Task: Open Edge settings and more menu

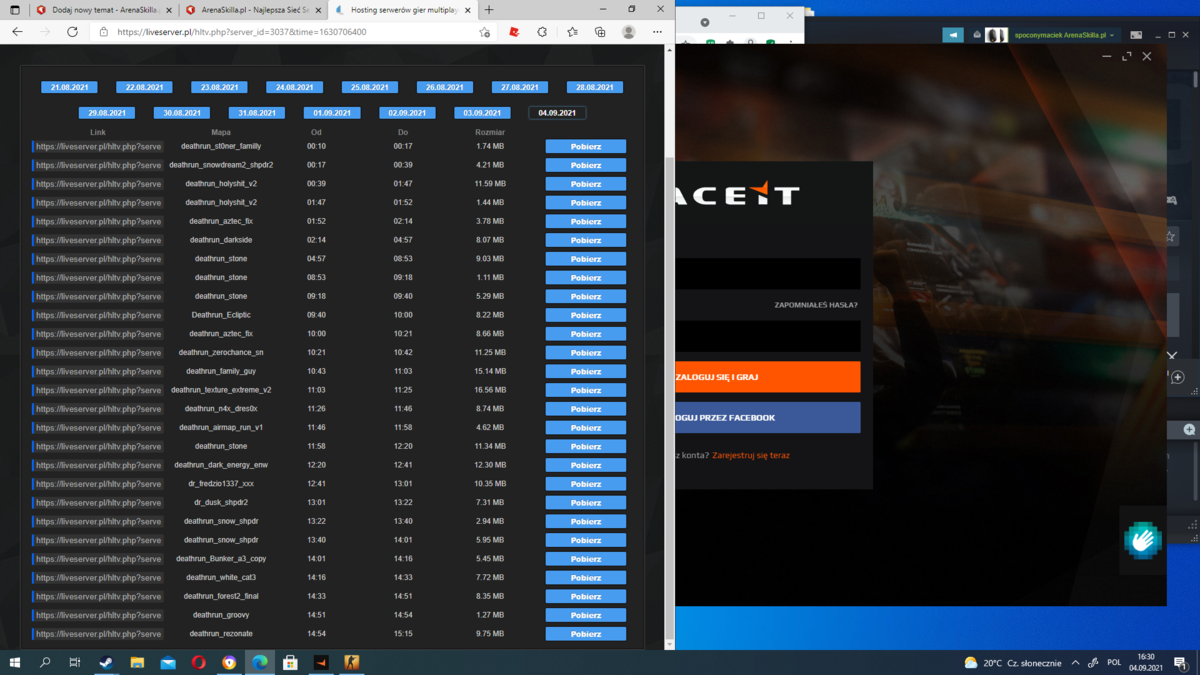Action: click(657, 32)
